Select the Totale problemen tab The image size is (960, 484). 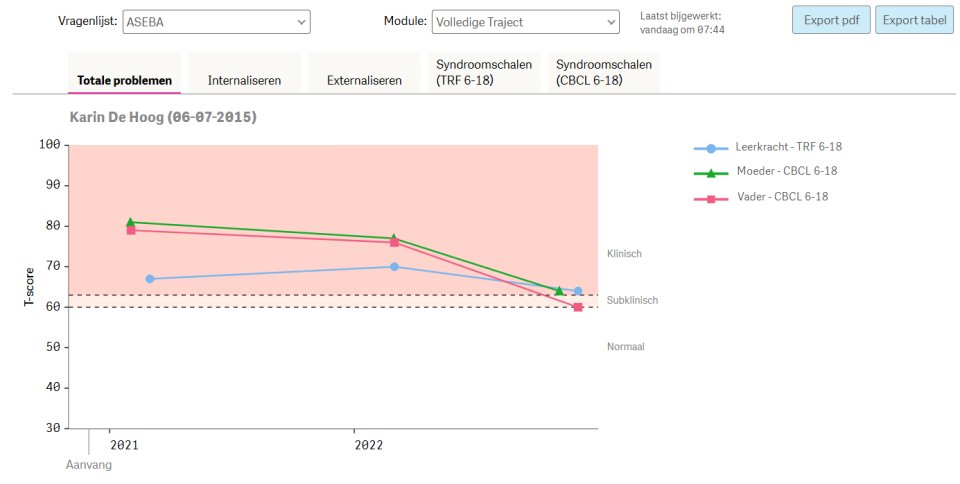[125, 80]
